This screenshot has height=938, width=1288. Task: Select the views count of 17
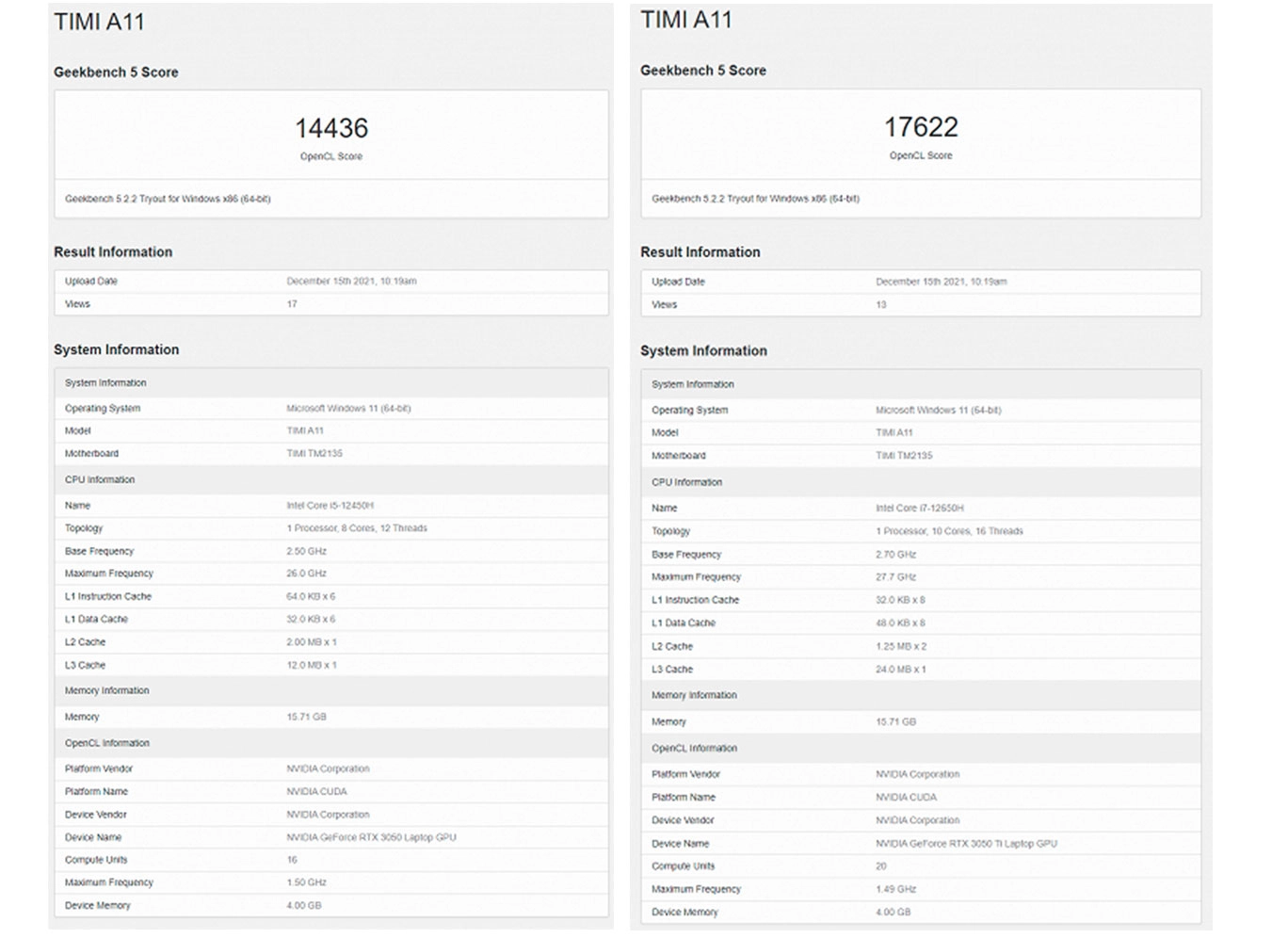(292, 304)
